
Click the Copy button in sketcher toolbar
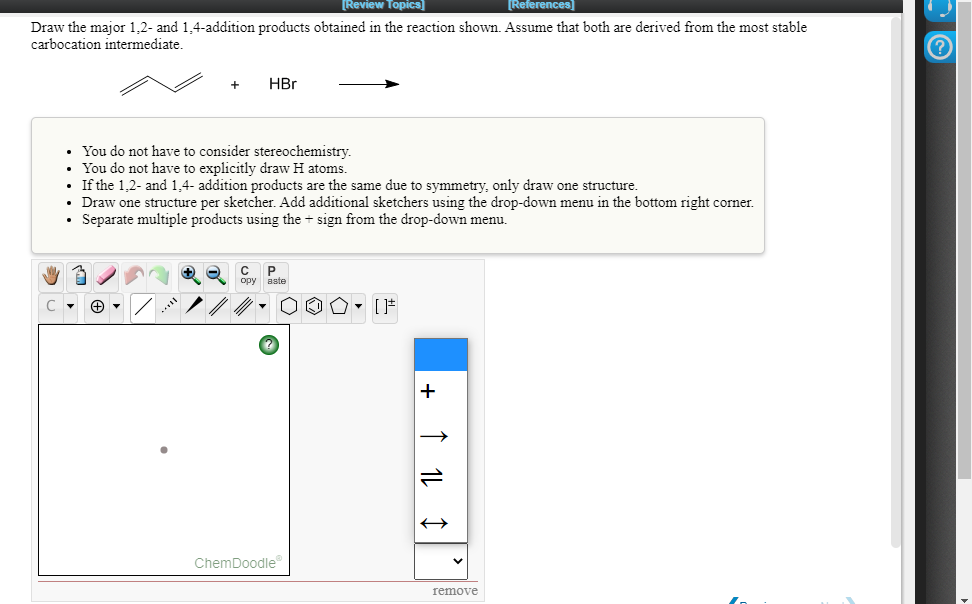[248, 275]
